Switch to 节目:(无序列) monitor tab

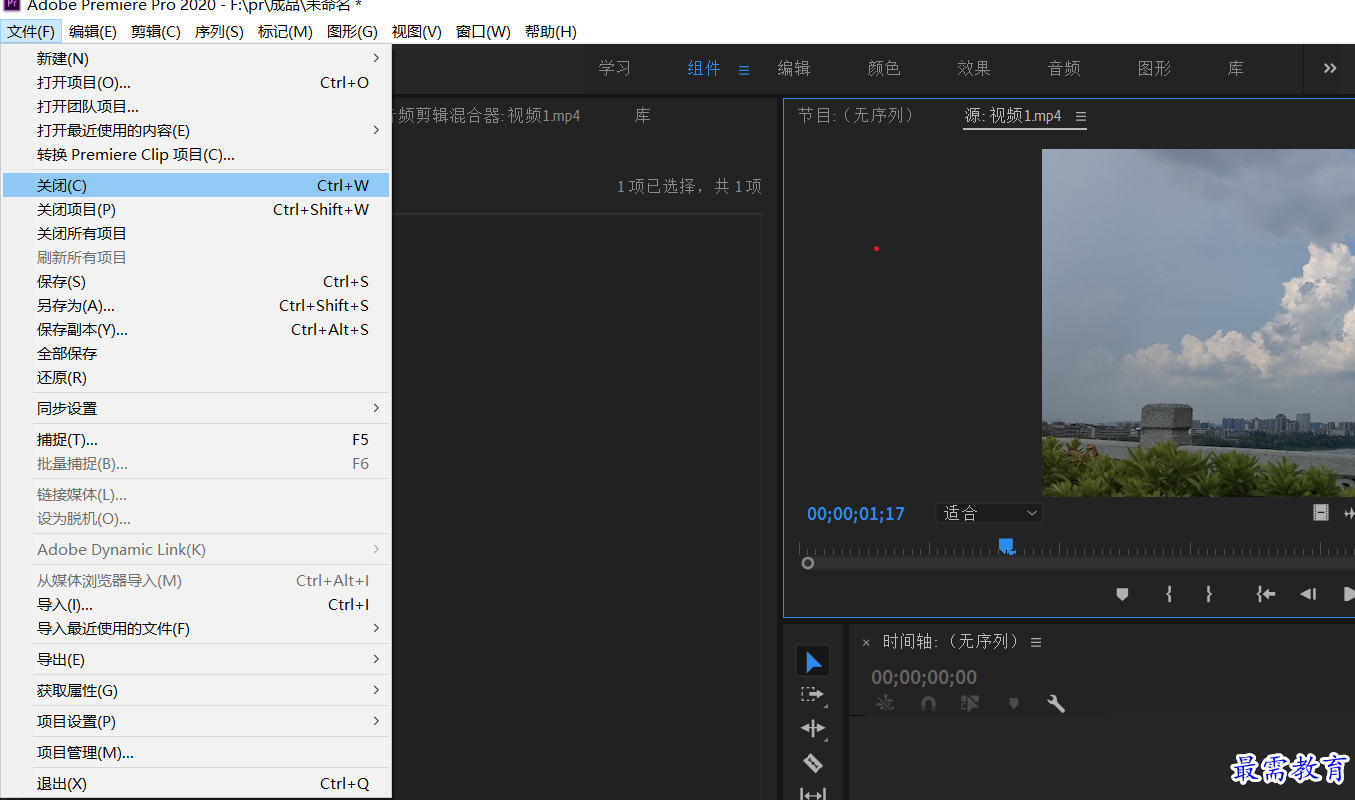[856, 115]
